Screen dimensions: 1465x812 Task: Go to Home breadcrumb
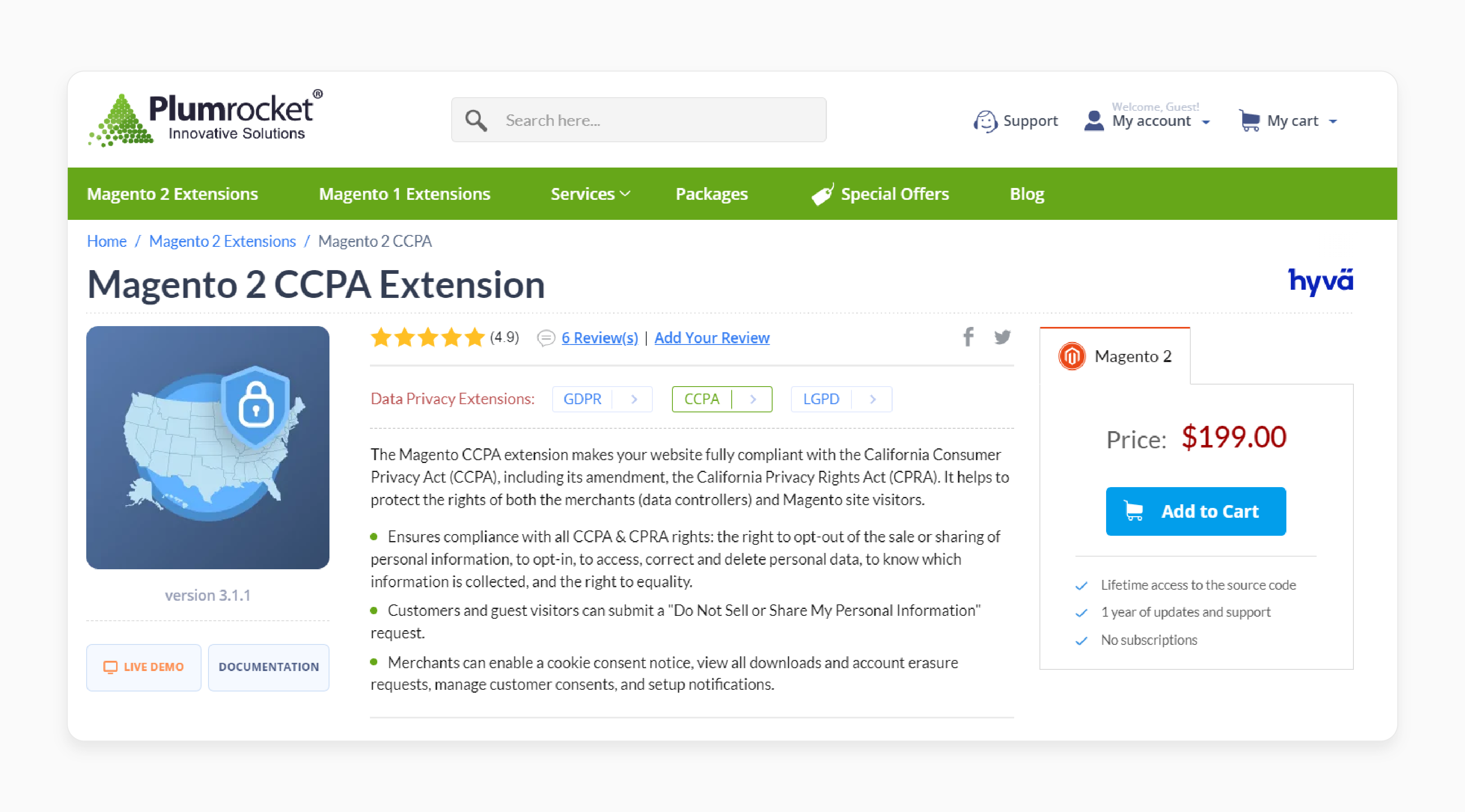pos(106,241)
